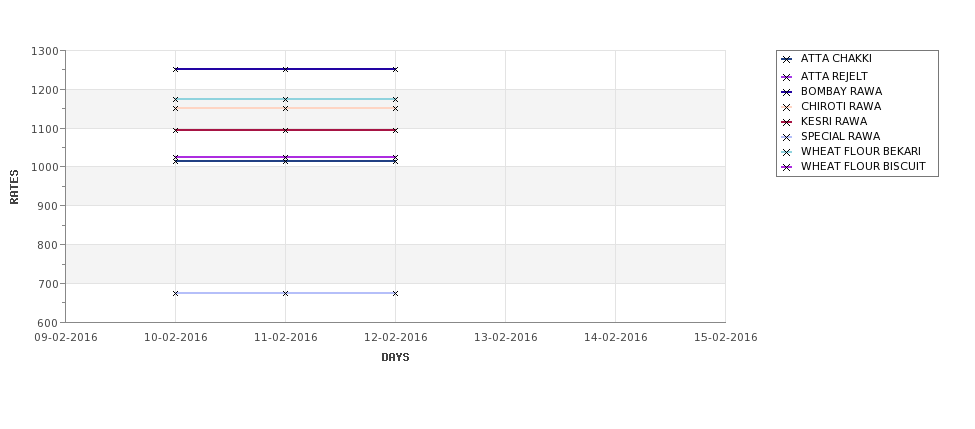Click the BOMBAY RAWA legend marker icon
Screen dimensions: 975x429
point(787,92)
